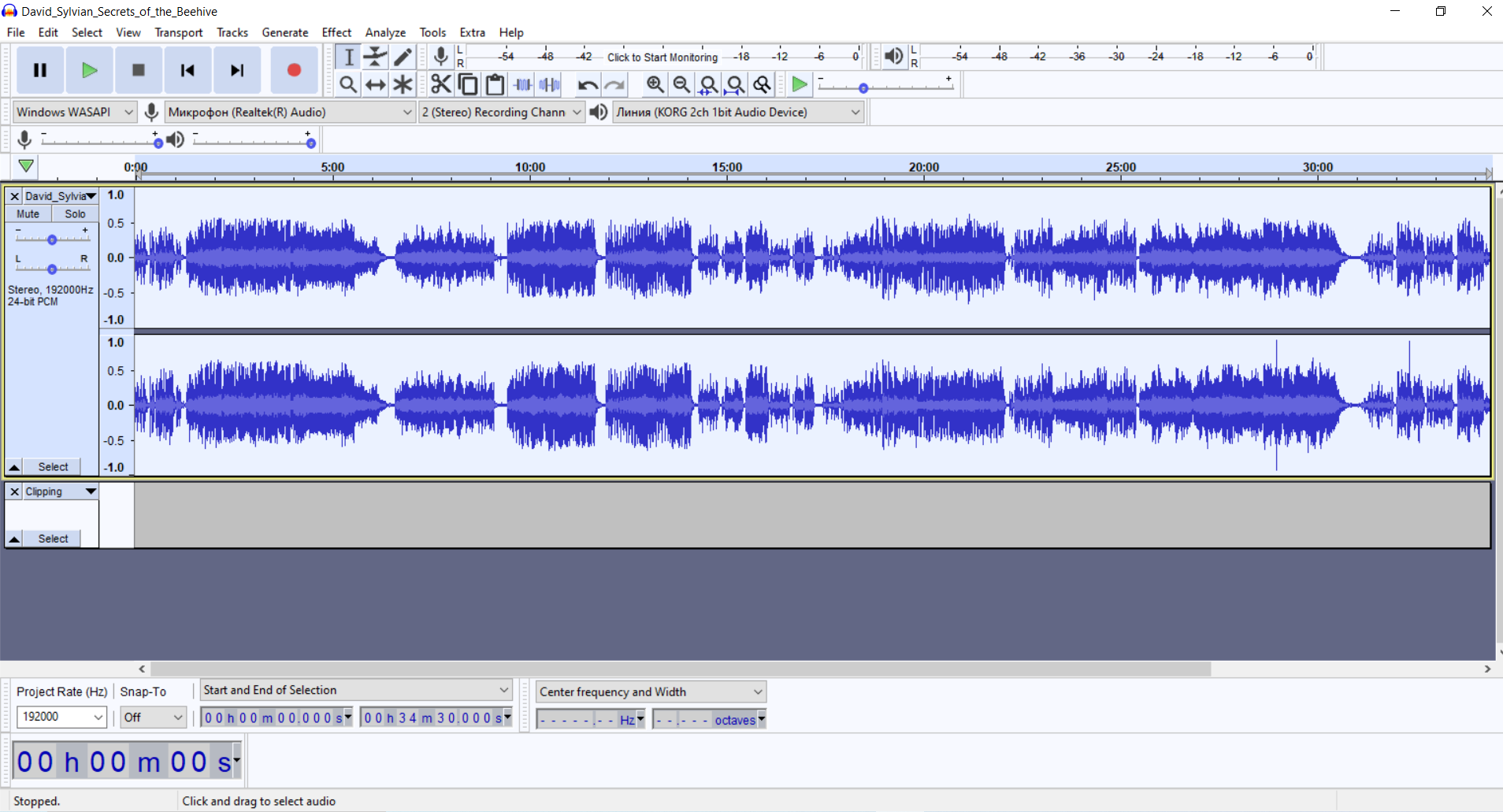Select the Zoom (magnifier) tool

pyautogui.click(x=348, y=84)
